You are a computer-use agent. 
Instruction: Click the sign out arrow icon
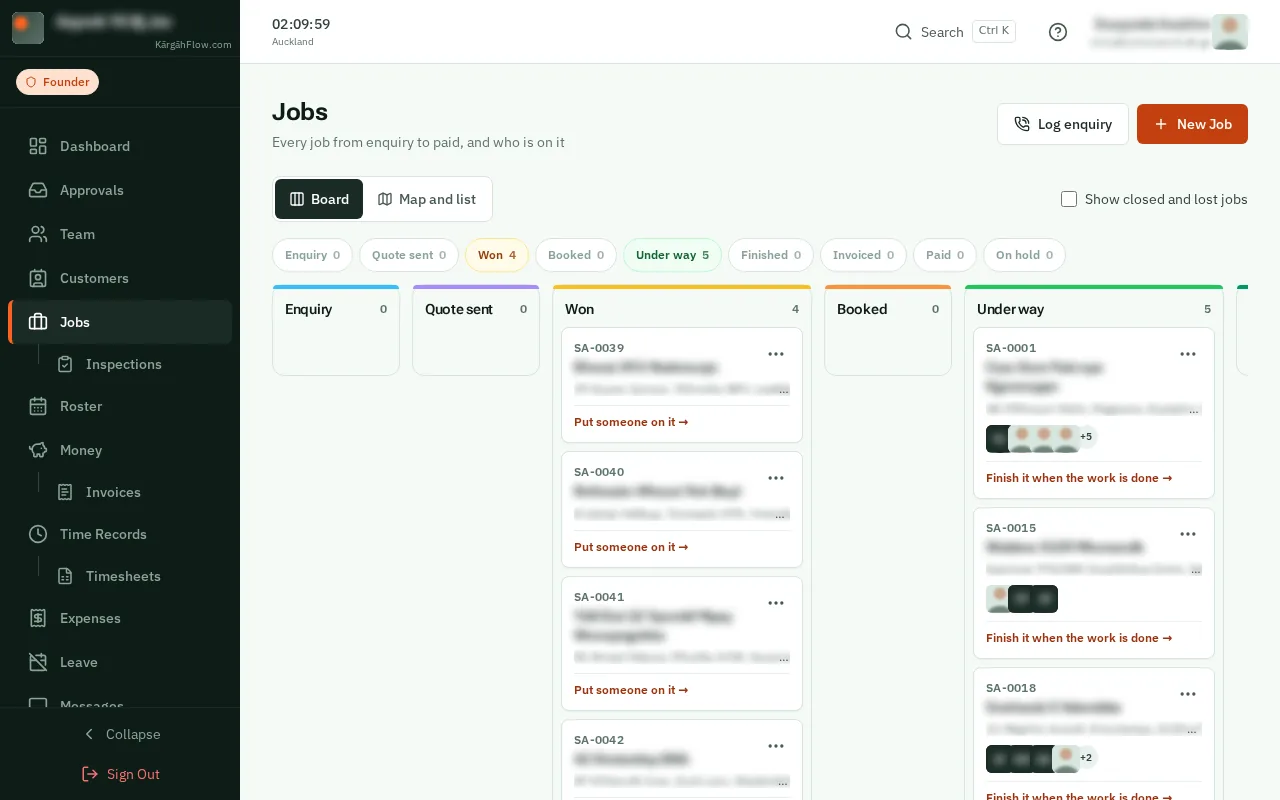click(x=90, y=774)
